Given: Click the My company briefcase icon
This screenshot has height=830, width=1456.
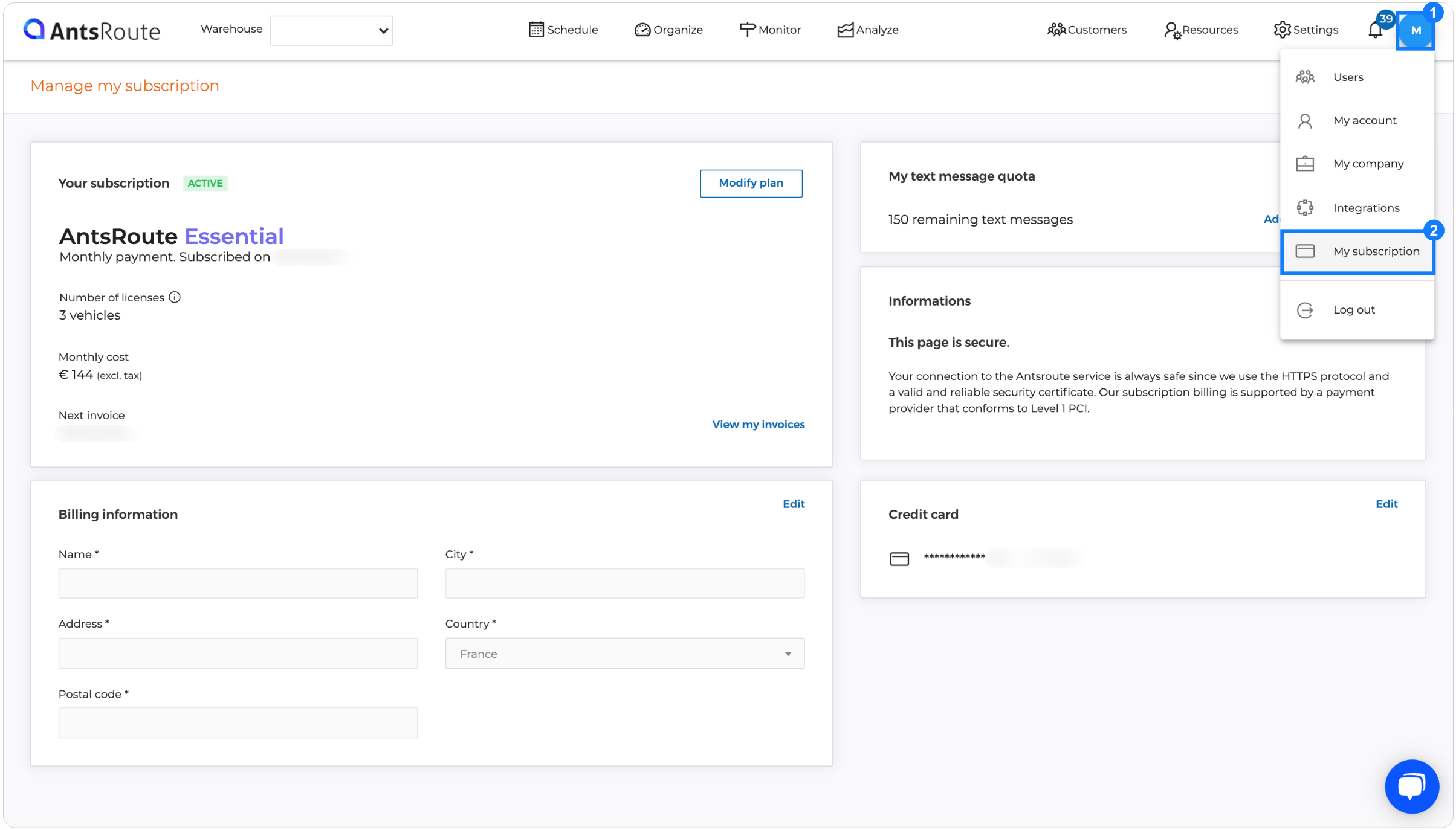Looking at the screenshot, I should point(1305,164).
